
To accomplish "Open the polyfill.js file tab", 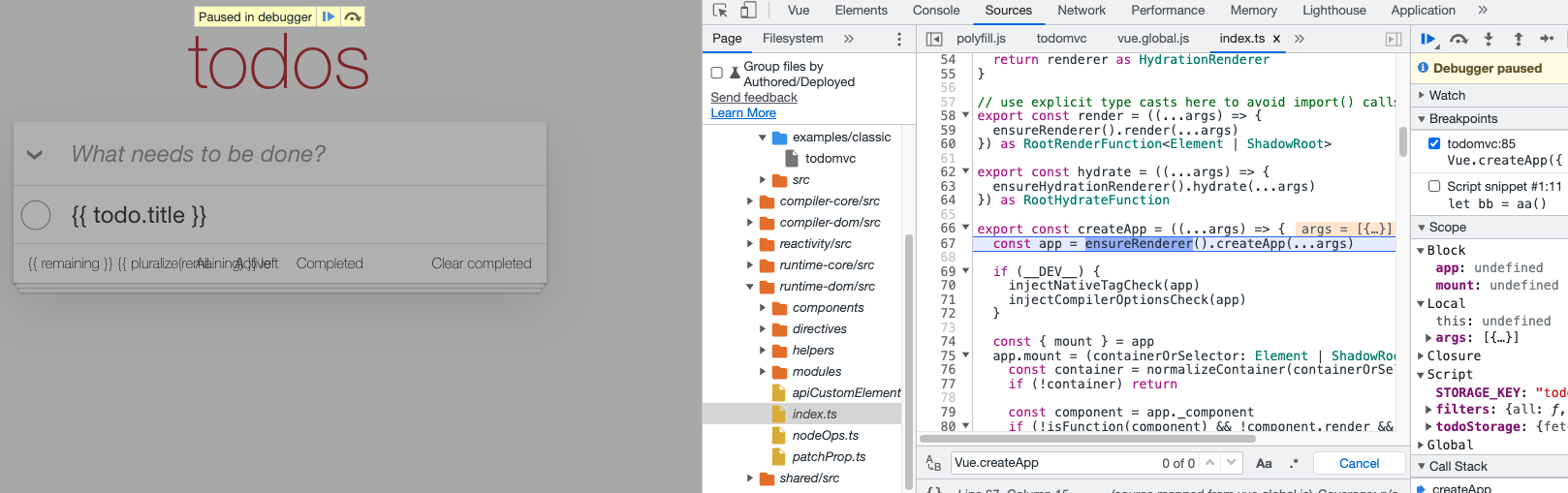I will pos(981,39).
